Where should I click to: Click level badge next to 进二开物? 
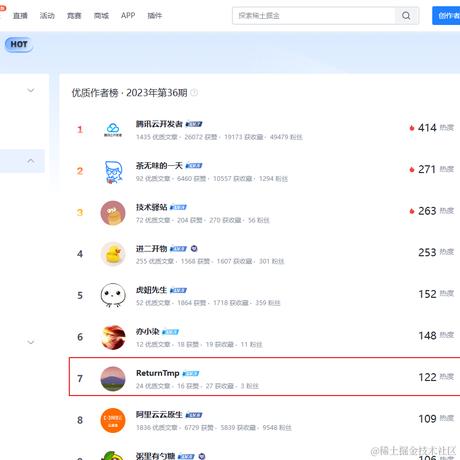point(178,249)
